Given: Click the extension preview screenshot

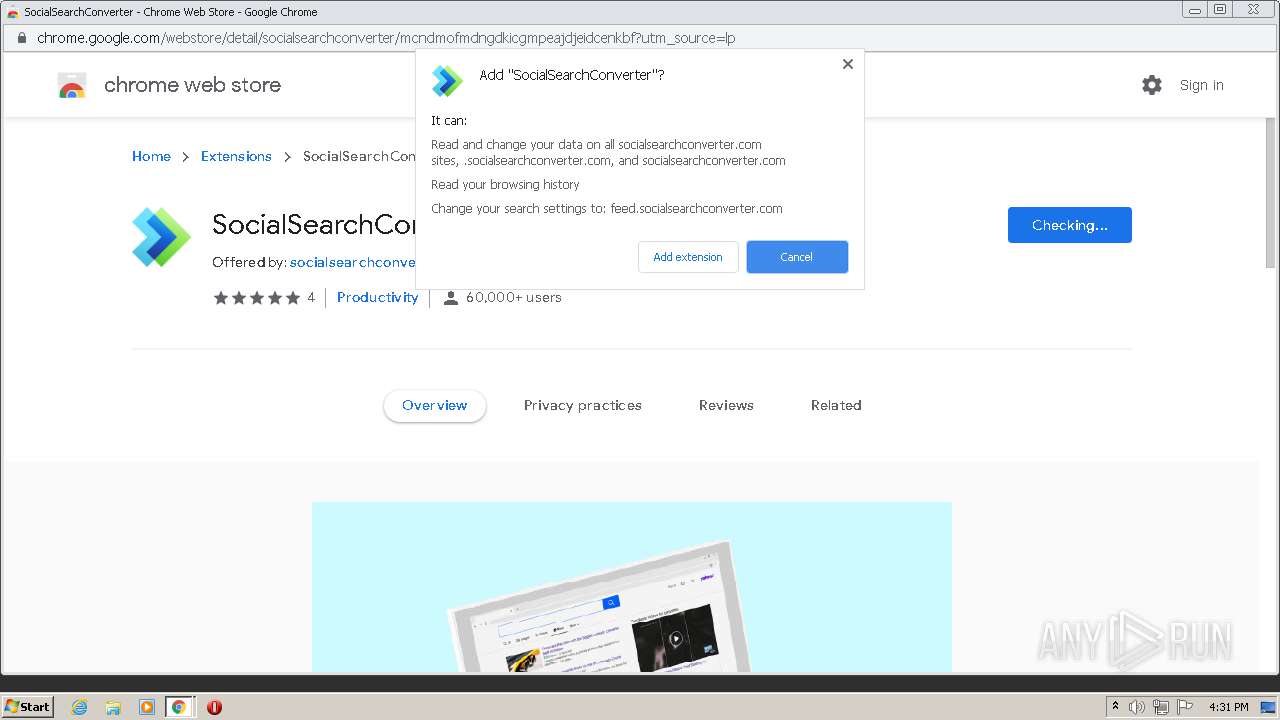Looking at the screenshot, I should click(632, 587).
